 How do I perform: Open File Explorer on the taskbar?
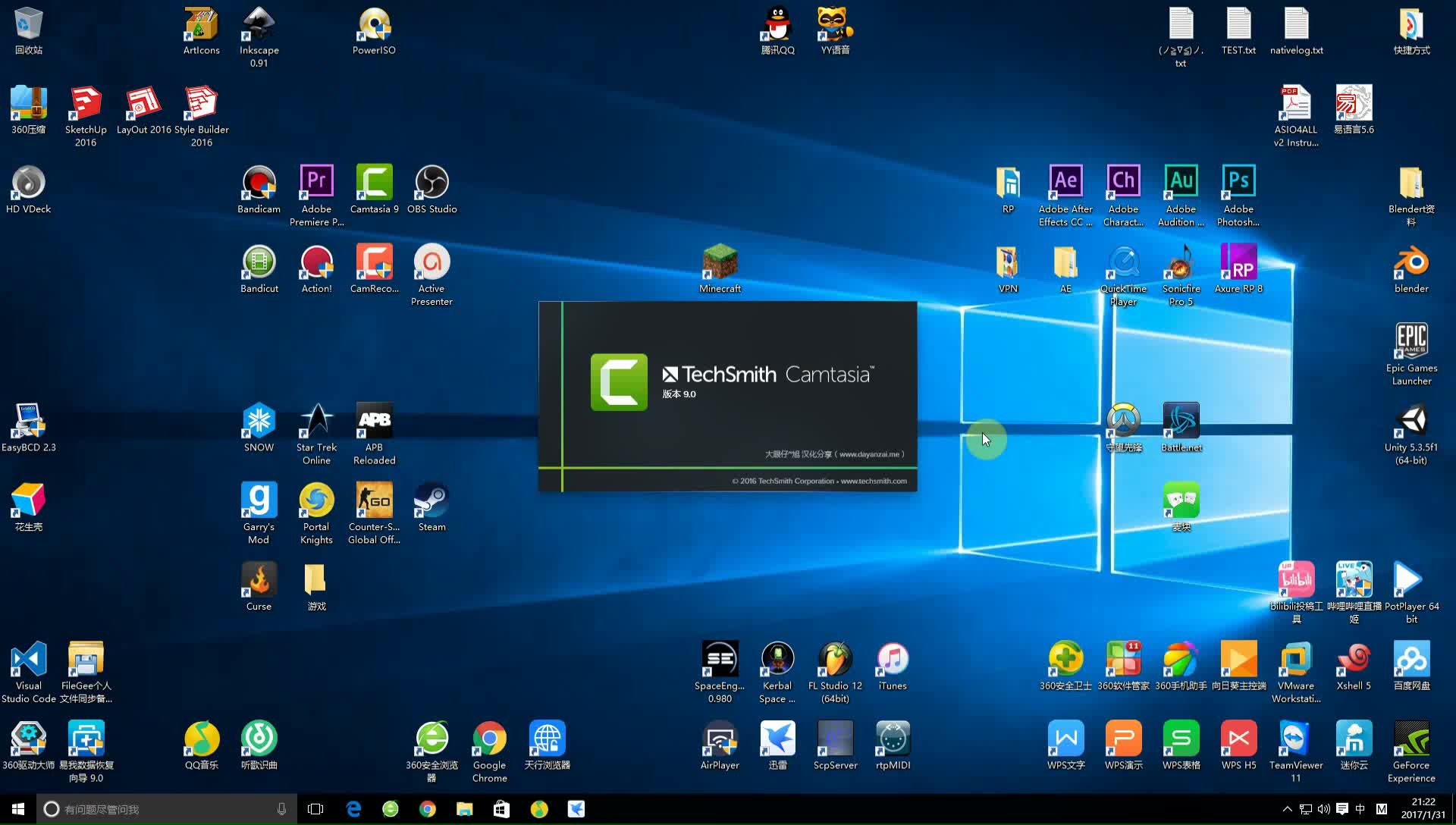pos(464,809)
